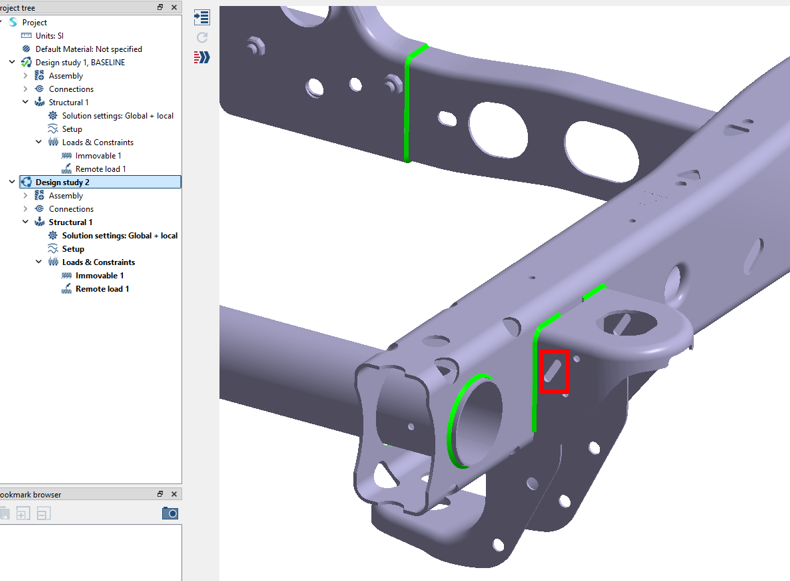Click the bold Solution settings gear icon
Viewport: 790px width, 581px height.
click(x=52, y=235)
